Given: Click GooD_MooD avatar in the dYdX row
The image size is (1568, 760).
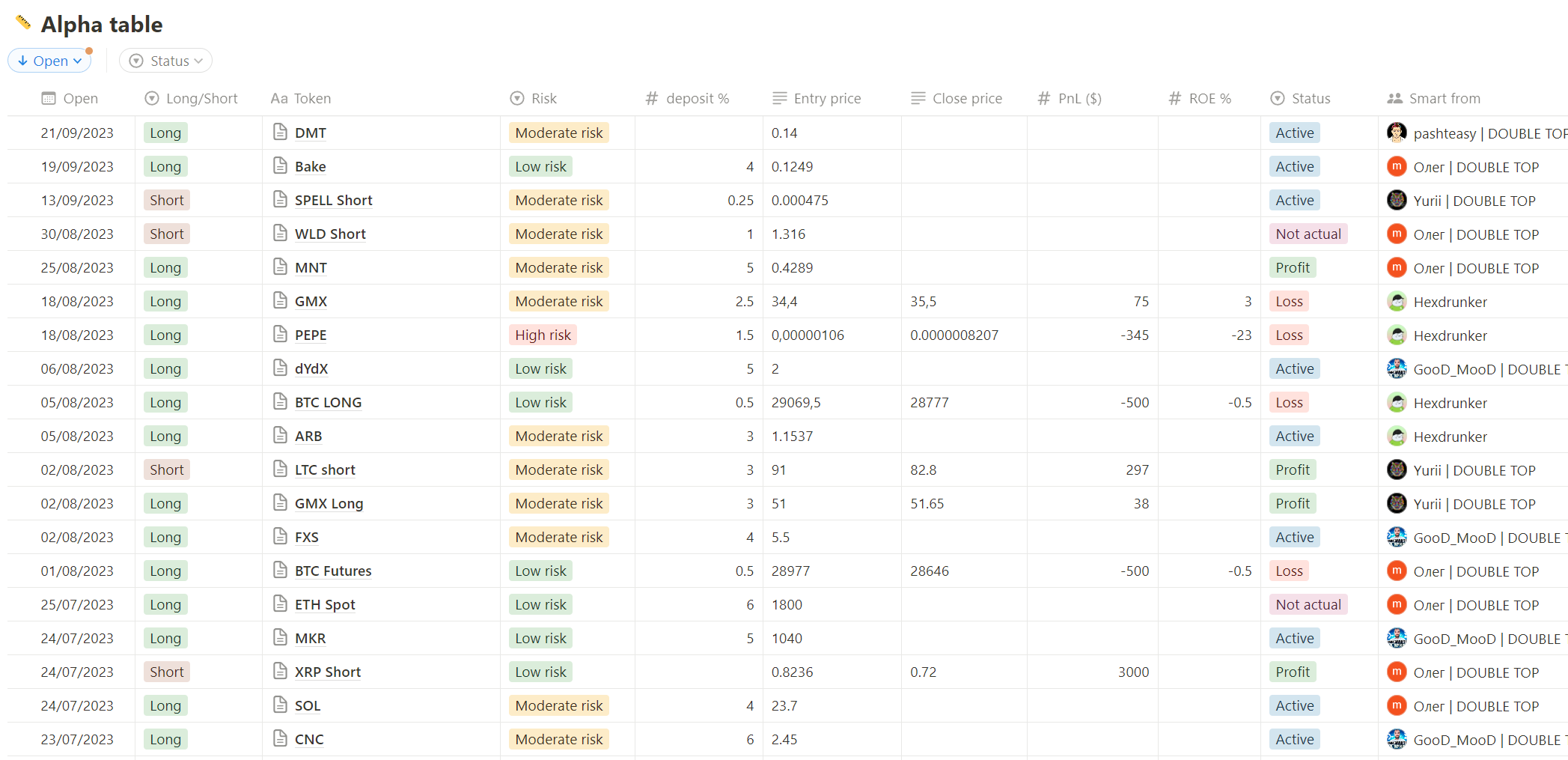Looking at the screenshot, I should [x=1396, y=369].
